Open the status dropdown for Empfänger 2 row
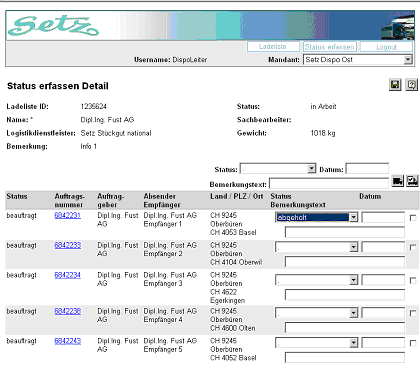 point(317,247)
